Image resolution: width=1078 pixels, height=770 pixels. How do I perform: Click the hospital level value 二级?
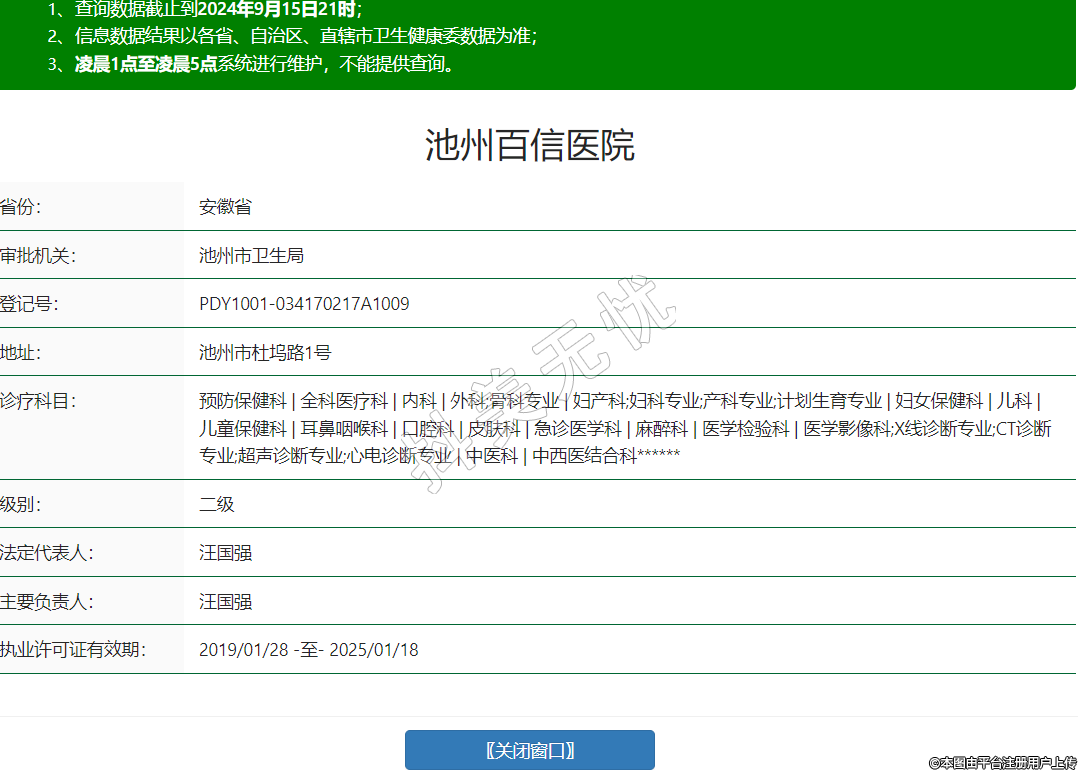pyautogui.click(x=216, y=504)
